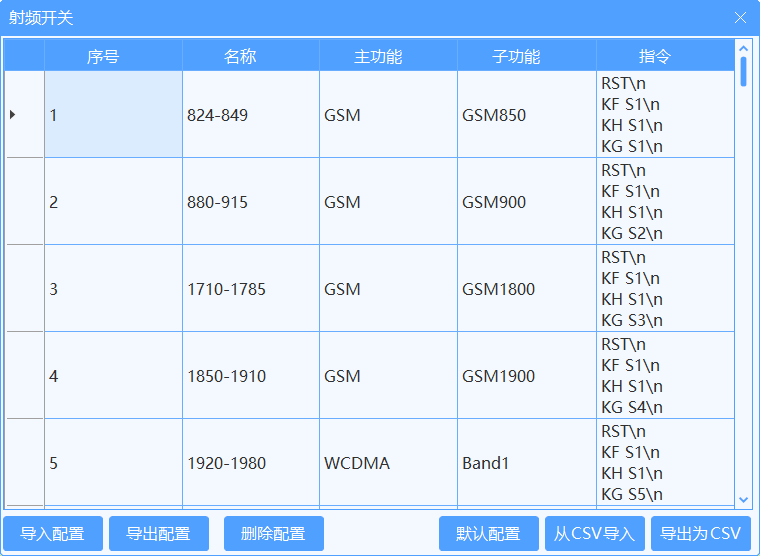Select row header with current-row arrow
The width and height of the screenshot is (760, 556).
(x=24, y=114)
